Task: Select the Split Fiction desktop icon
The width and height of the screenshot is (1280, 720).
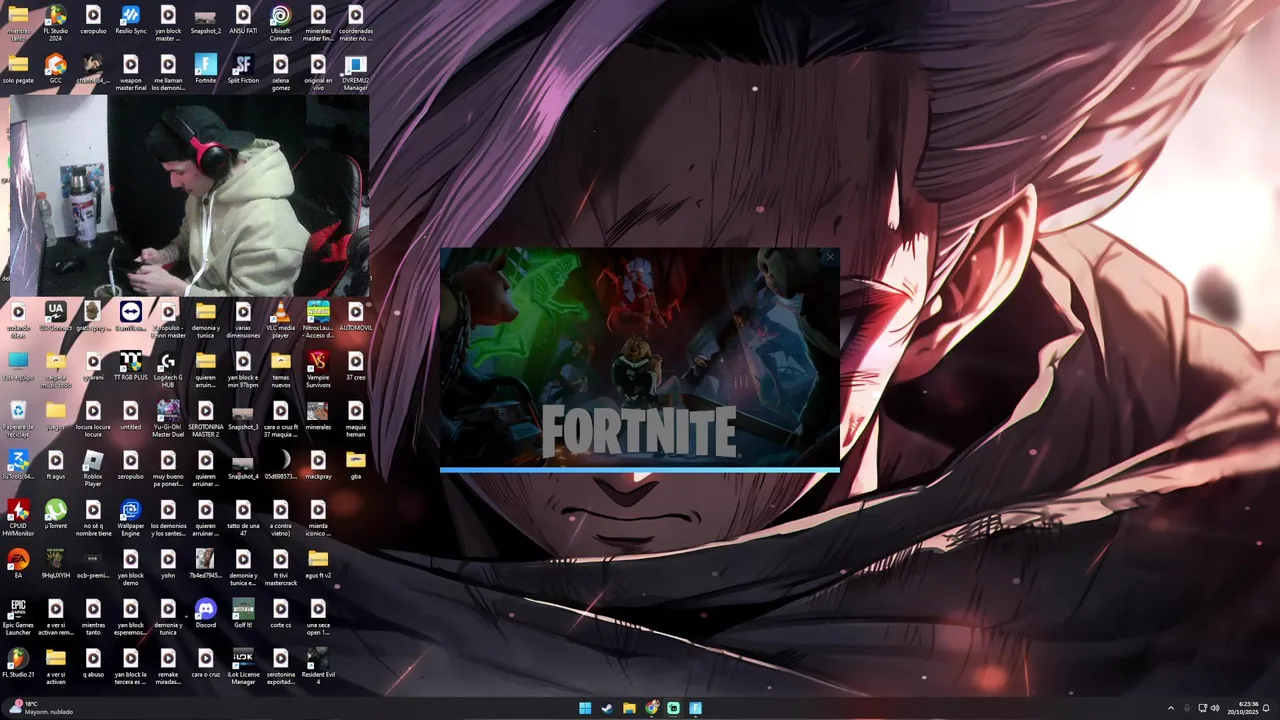Action: [243, 69]
